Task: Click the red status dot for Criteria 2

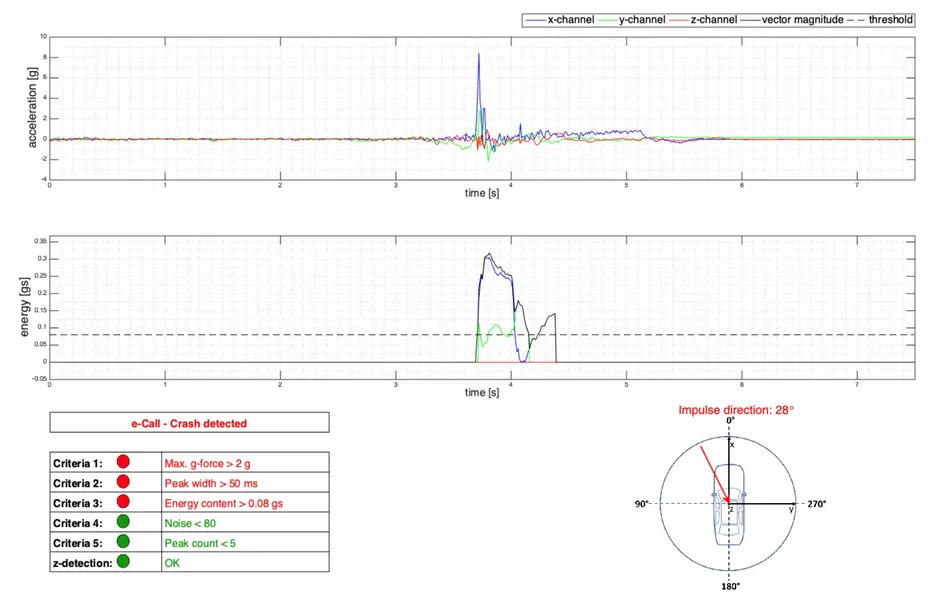Action: pyautogui.click(x=124, y=482)
